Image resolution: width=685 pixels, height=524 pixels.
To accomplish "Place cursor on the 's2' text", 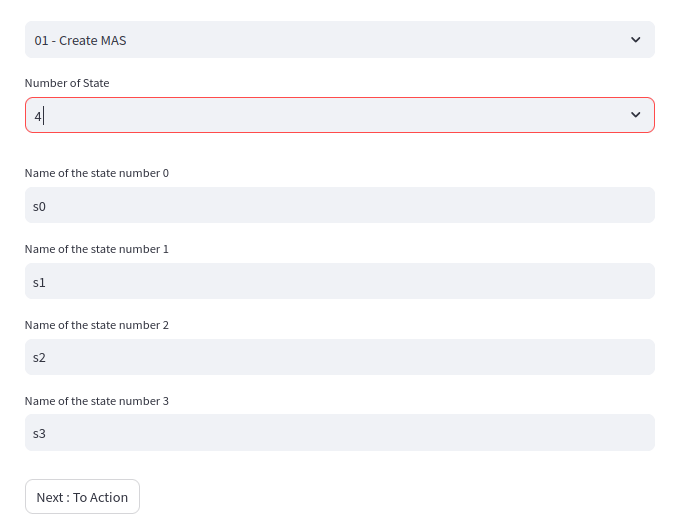I will pos(40,358).
